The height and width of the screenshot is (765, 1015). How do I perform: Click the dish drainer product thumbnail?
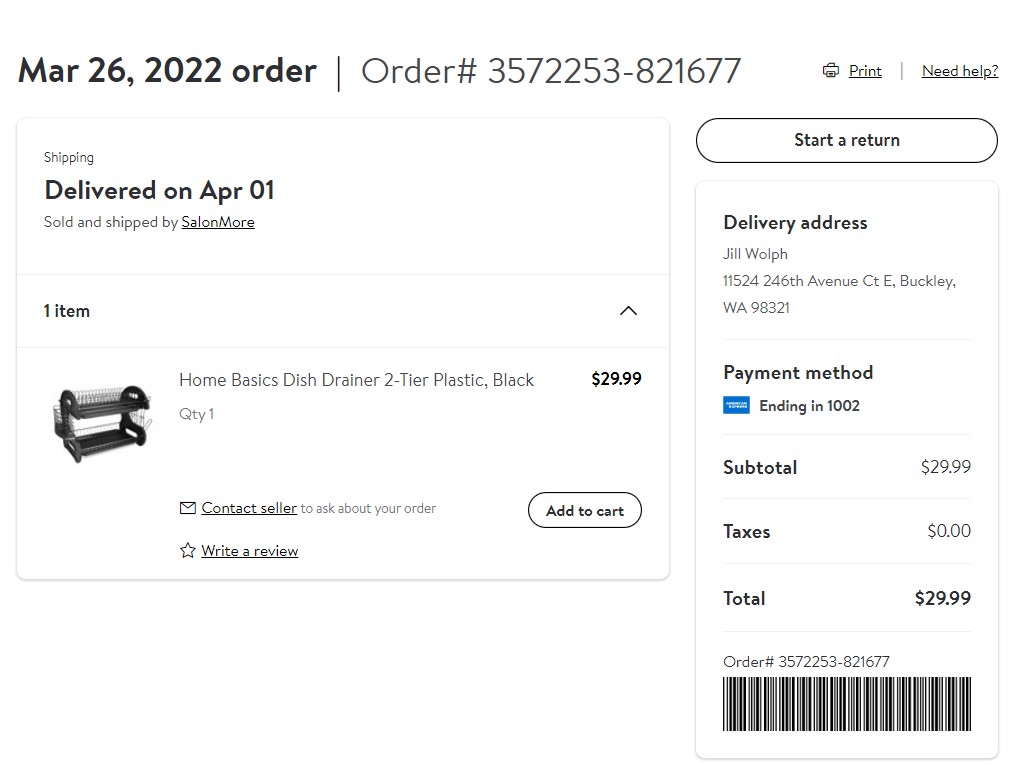click(x=104, y=423)
